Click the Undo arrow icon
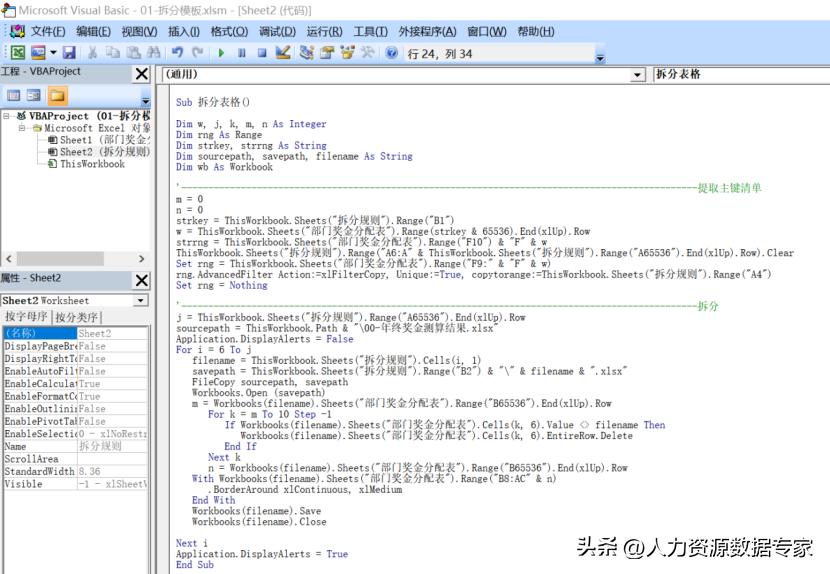Image resolution: width=830 pixels, height=574 pixels. [177, 52]
